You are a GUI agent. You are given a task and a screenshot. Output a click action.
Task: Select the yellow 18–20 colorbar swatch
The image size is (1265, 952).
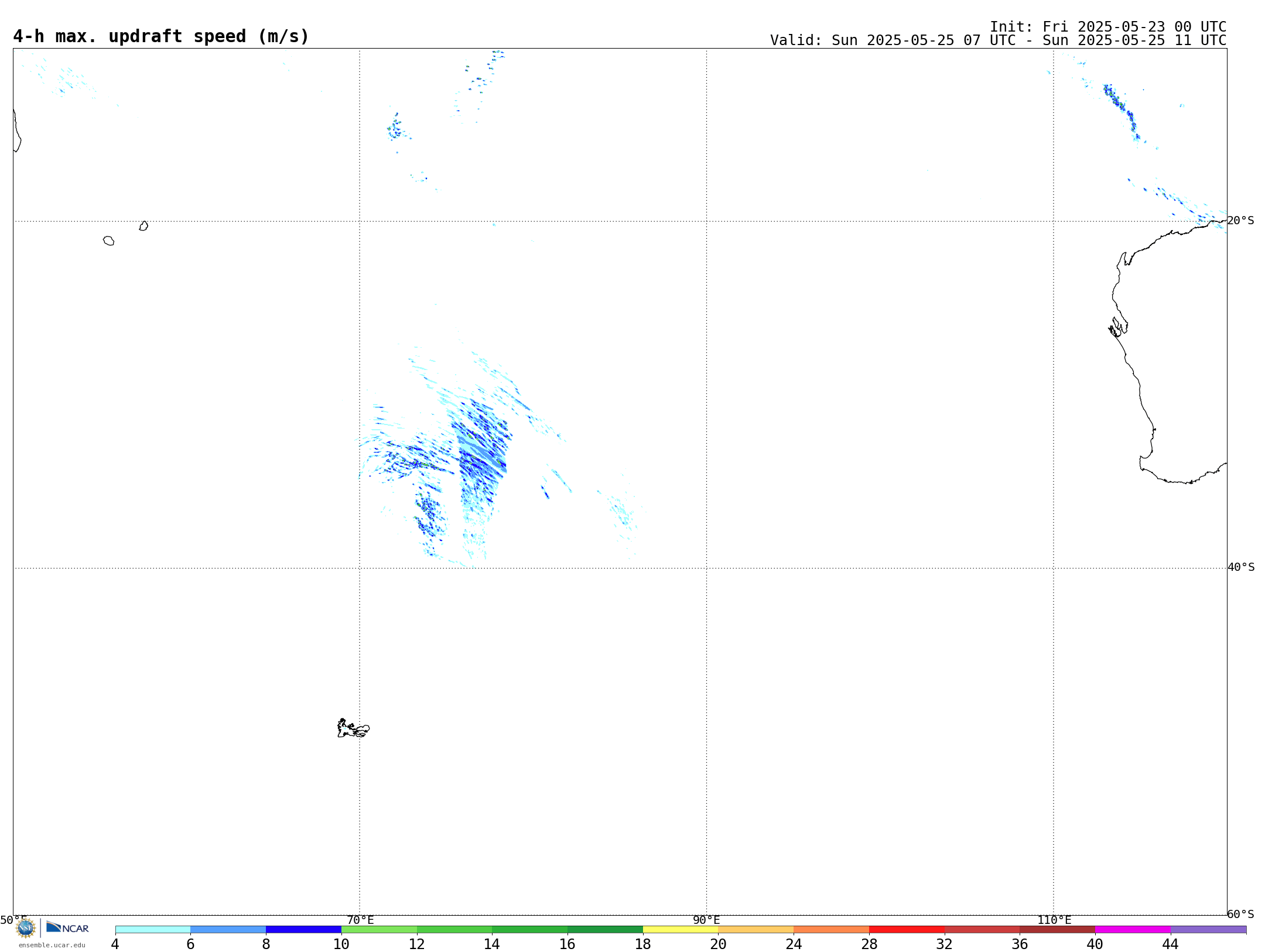681,929
